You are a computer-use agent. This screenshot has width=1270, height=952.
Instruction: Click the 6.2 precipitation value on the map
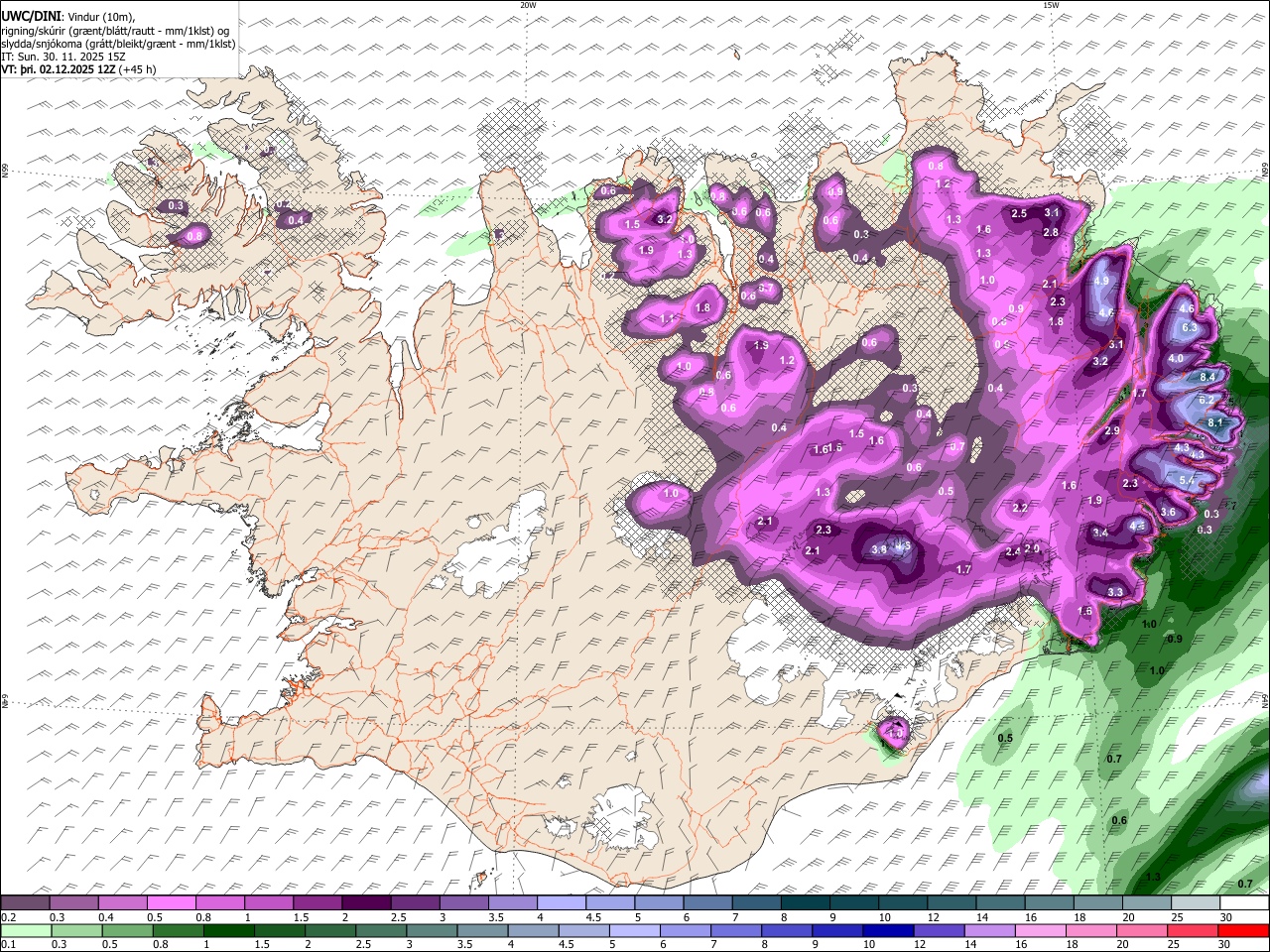1206,400
